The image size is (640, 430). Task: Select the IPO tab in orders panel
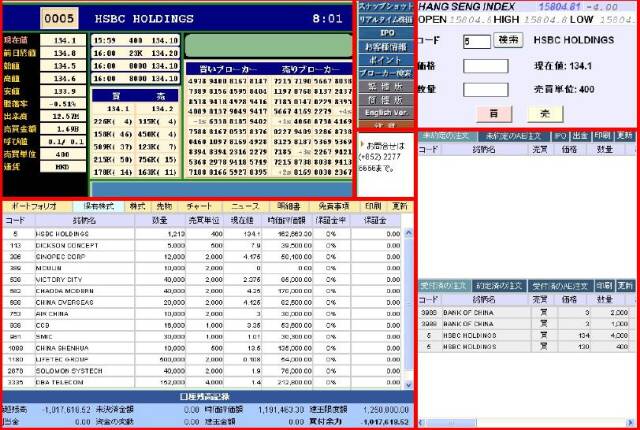(x=560, y=136)
